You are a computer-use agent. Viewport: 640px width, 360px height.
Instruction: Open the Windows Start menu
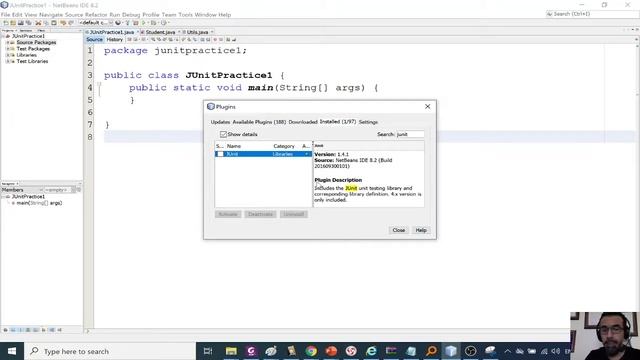click(12, 351)
